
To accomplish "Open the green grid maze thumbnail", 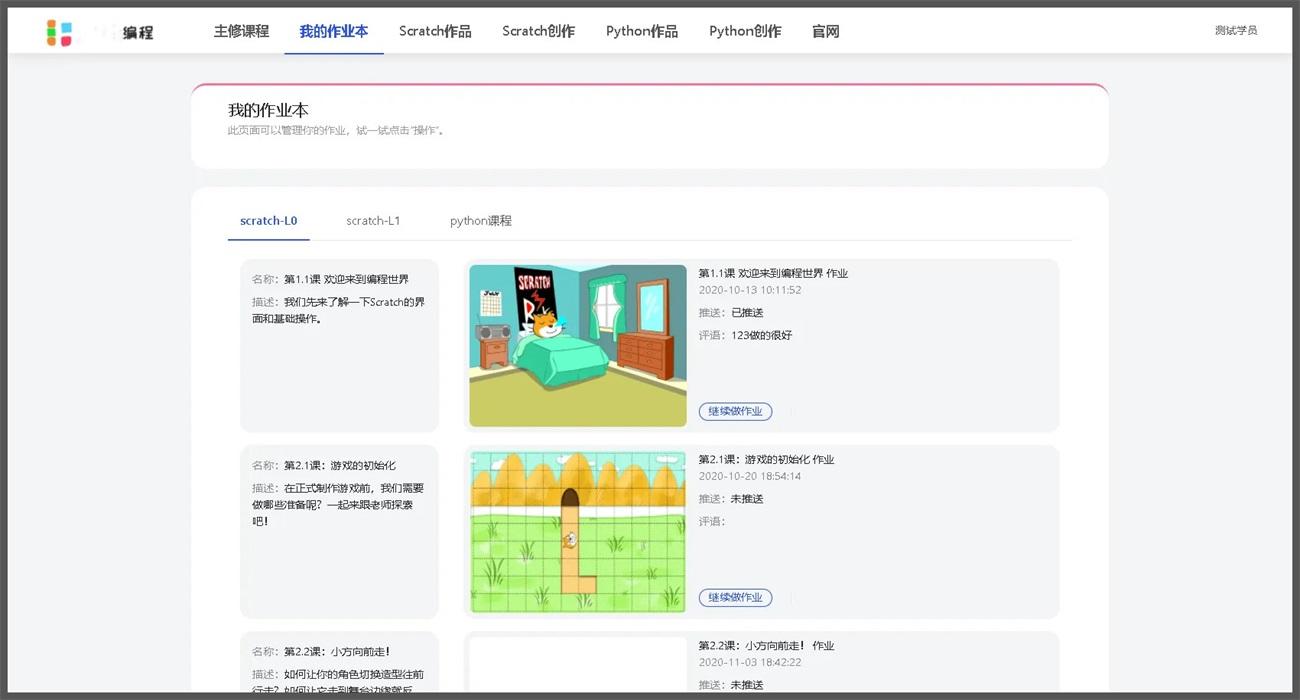I will point(578,532).
